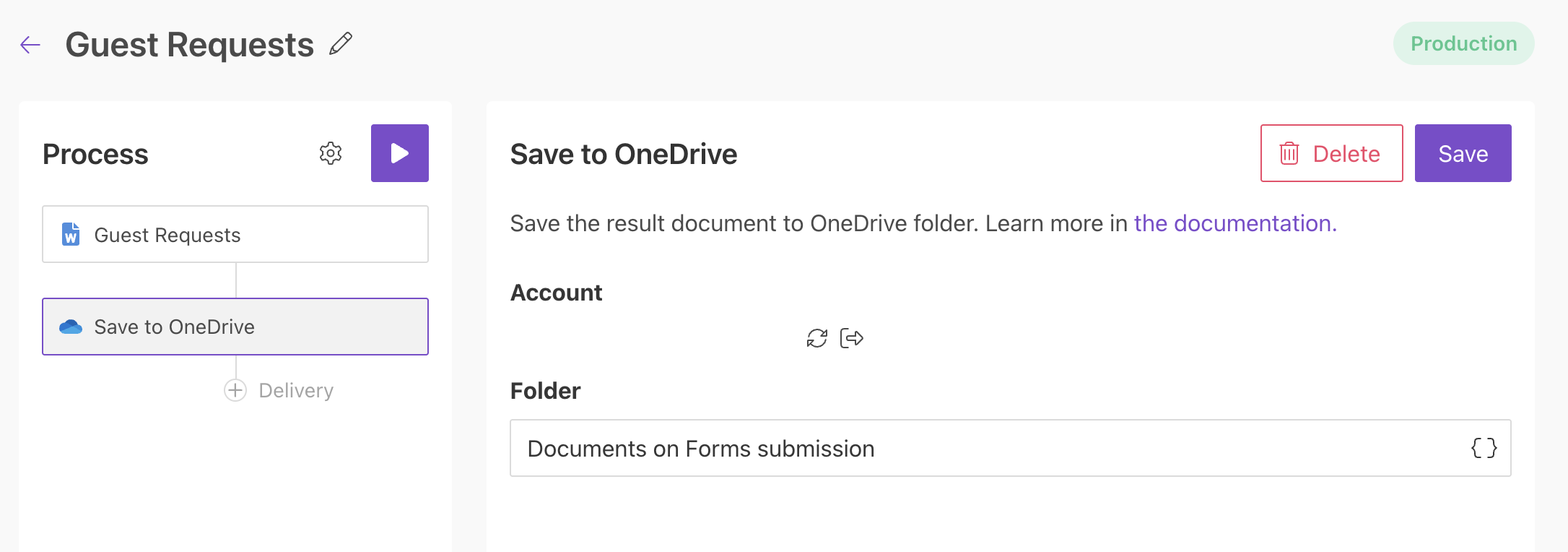Viewport: 1568px width, 552px height.
Task: Rename the workflow using the pencil icon
Action: (341, 43)
